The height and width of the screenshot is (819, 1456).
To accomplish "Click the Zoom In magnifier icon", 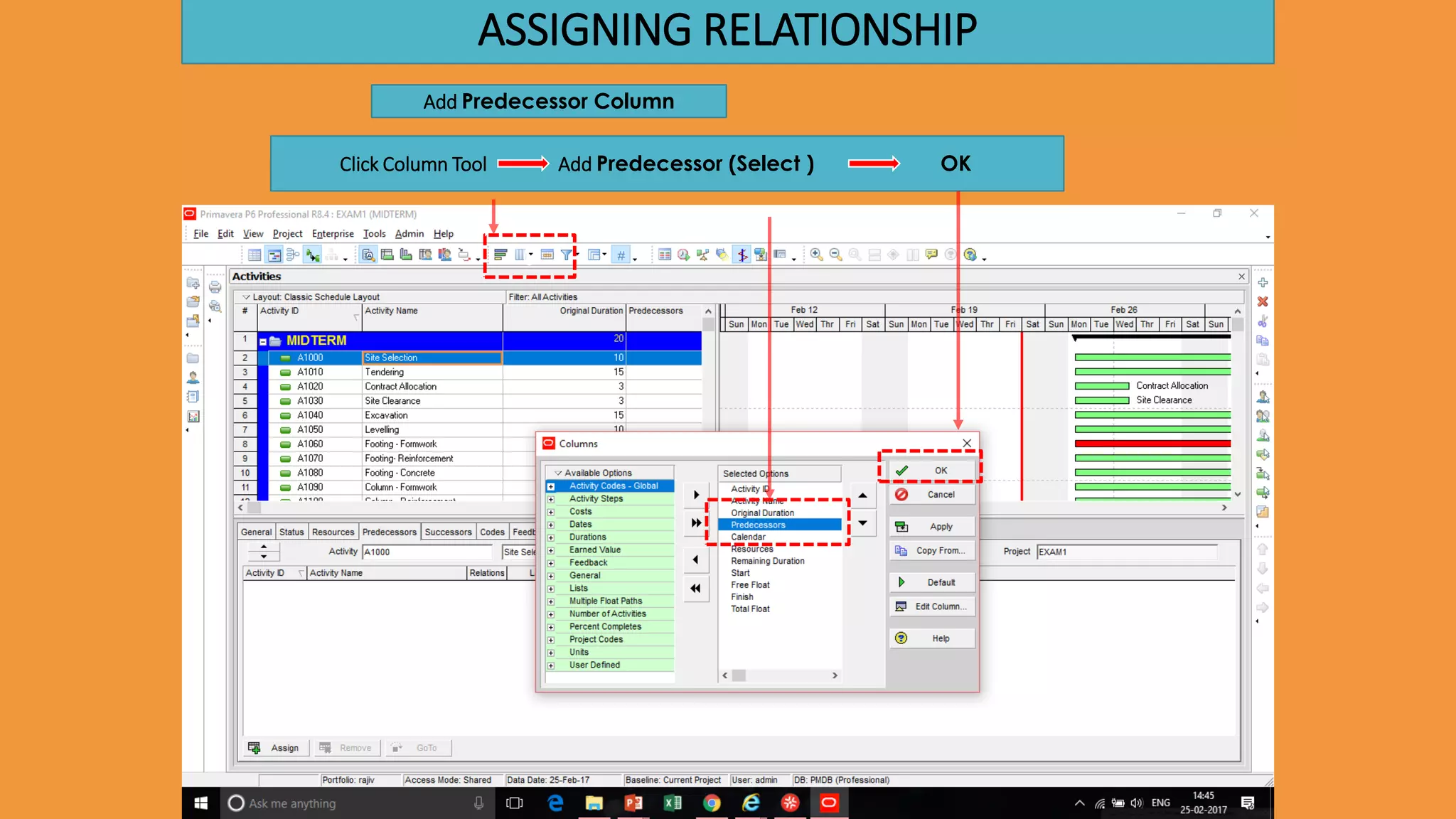I will pos(816,255).
